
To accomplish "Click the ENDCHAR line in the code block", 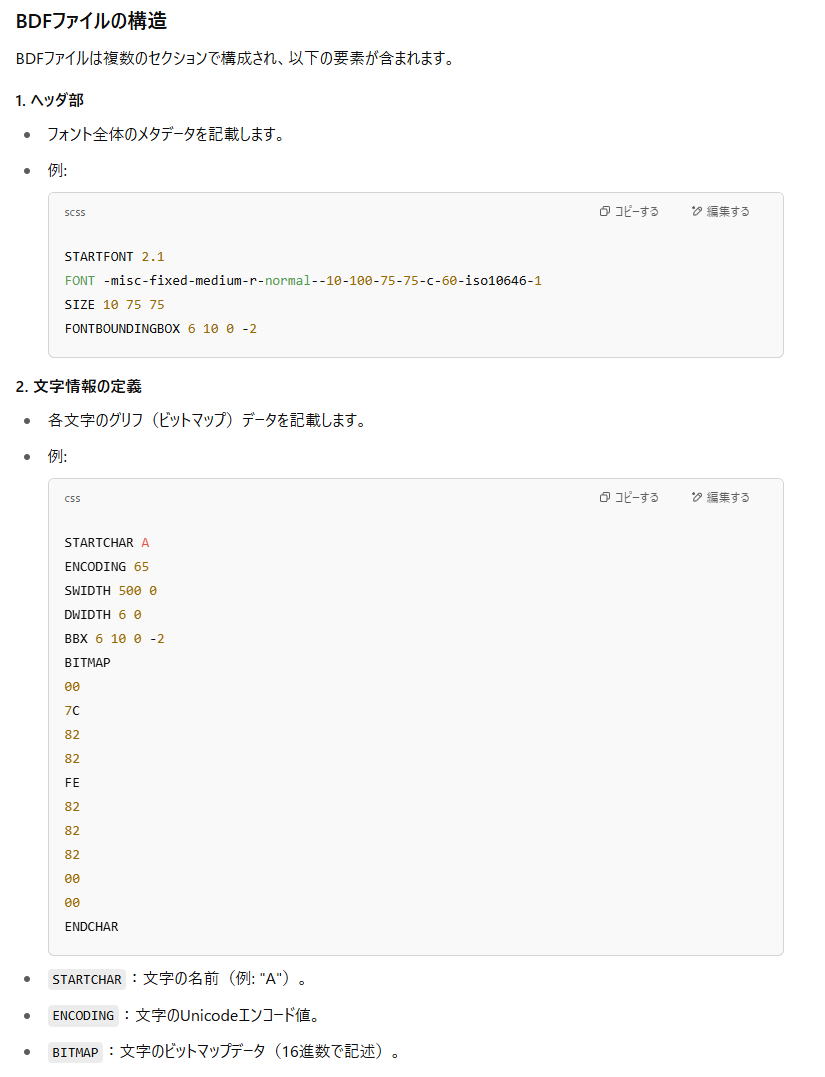I will (91, 927).
